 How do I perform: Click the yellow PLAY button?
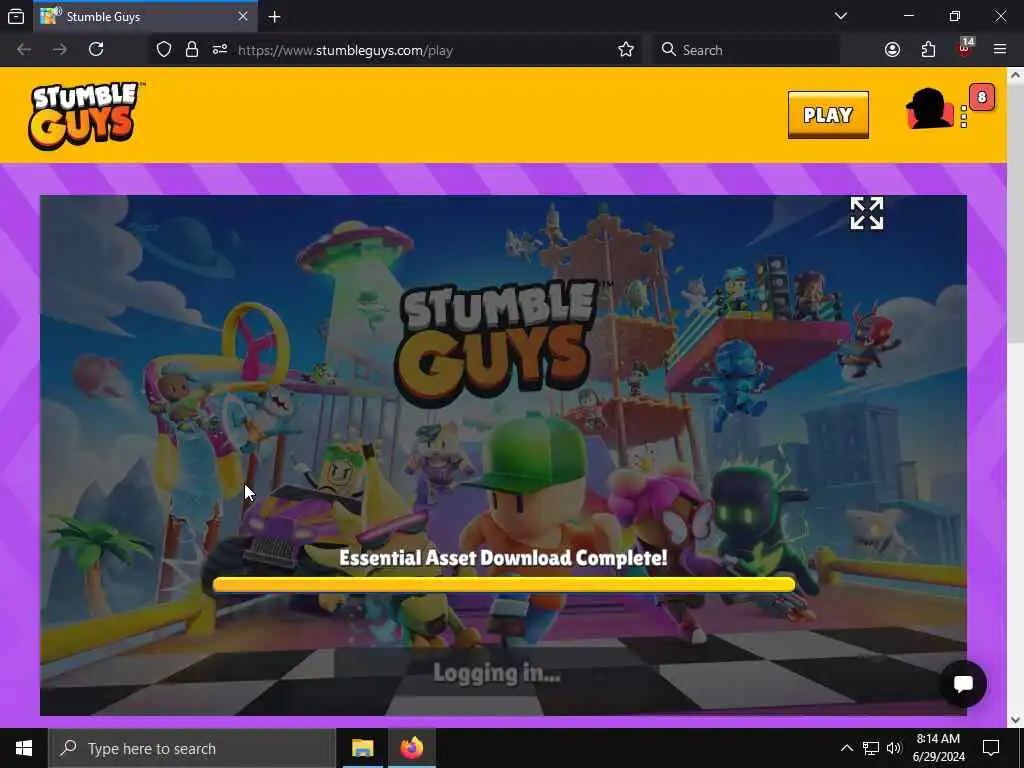828,115
